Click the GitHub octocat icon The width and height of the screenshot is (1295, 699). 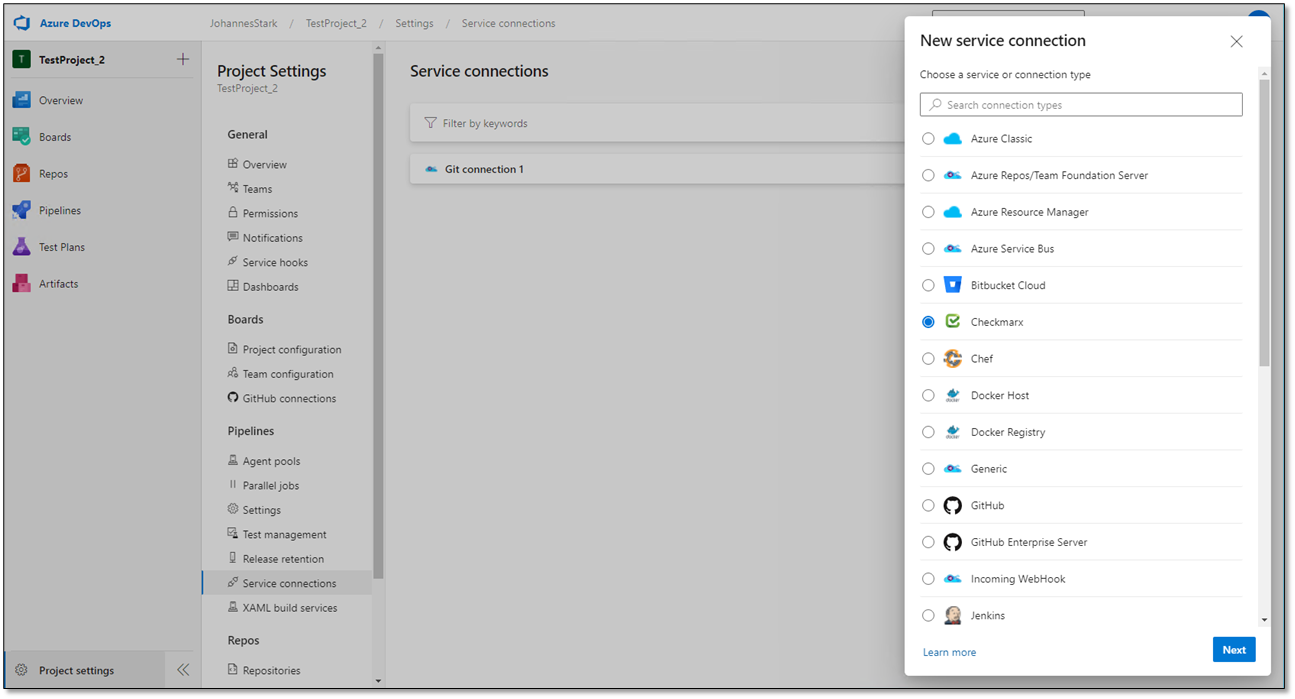tap(952, 505)
